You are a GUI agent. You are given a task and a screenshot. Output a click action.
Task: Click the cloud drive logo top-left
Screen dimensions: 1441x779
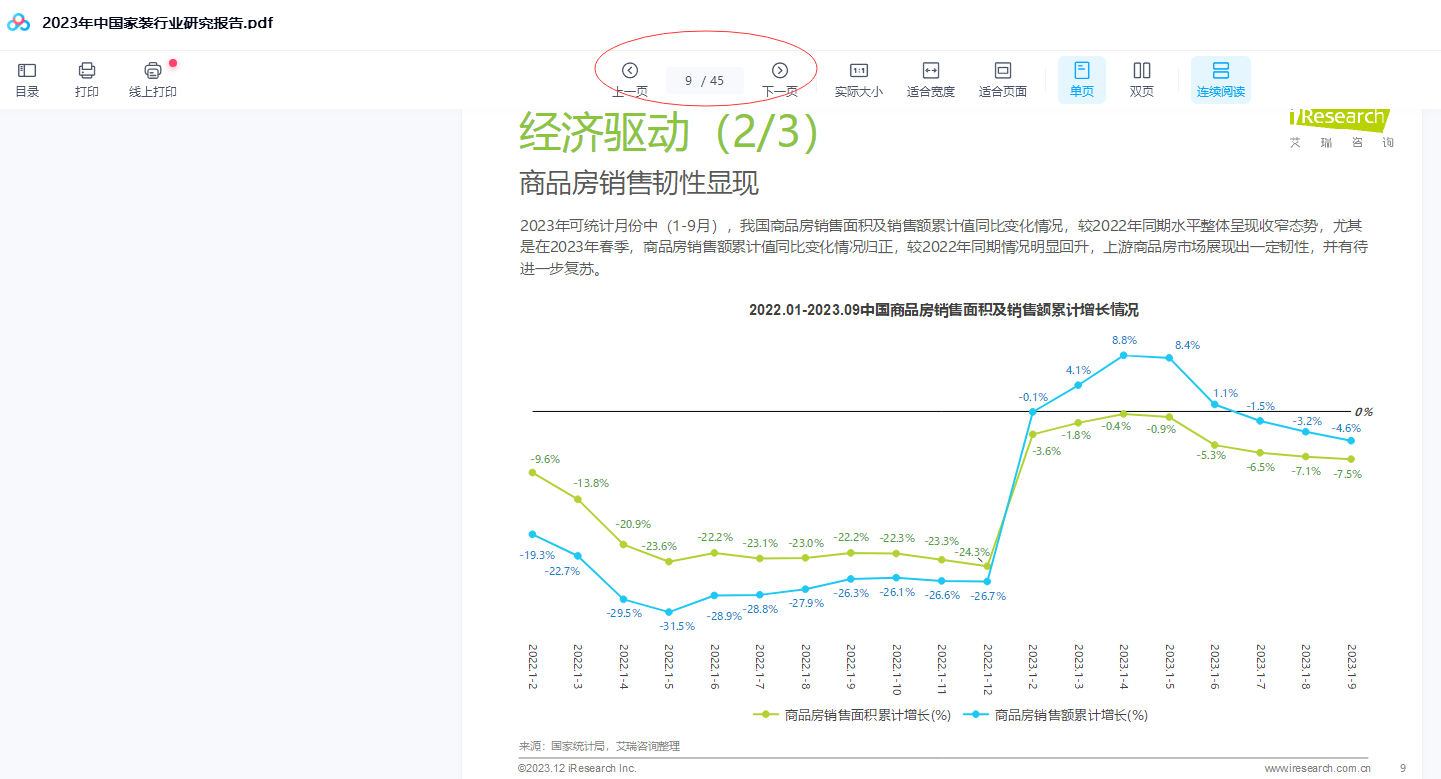tap(17, 20)
